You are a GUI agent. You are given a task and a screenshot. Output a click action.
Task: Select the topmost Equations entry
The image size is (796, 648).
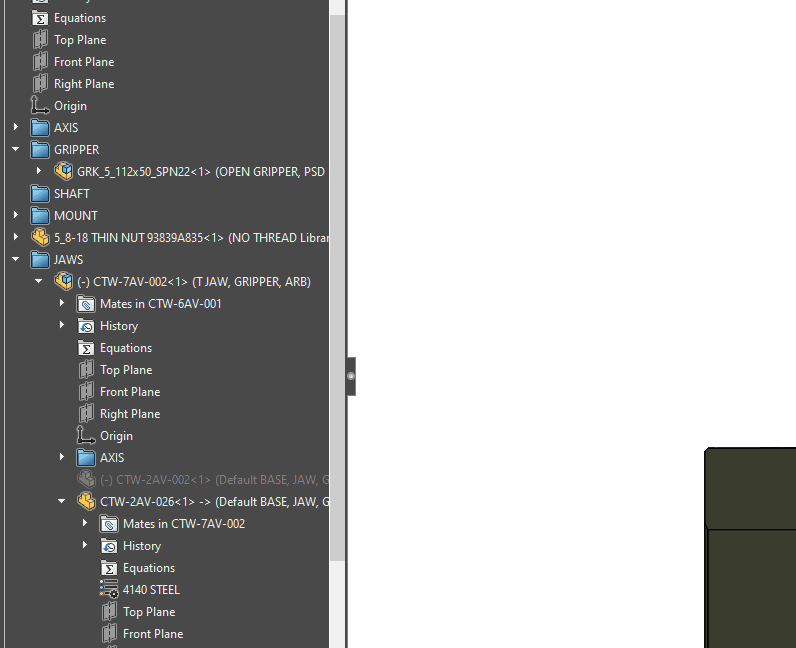[x=79, y=18]
